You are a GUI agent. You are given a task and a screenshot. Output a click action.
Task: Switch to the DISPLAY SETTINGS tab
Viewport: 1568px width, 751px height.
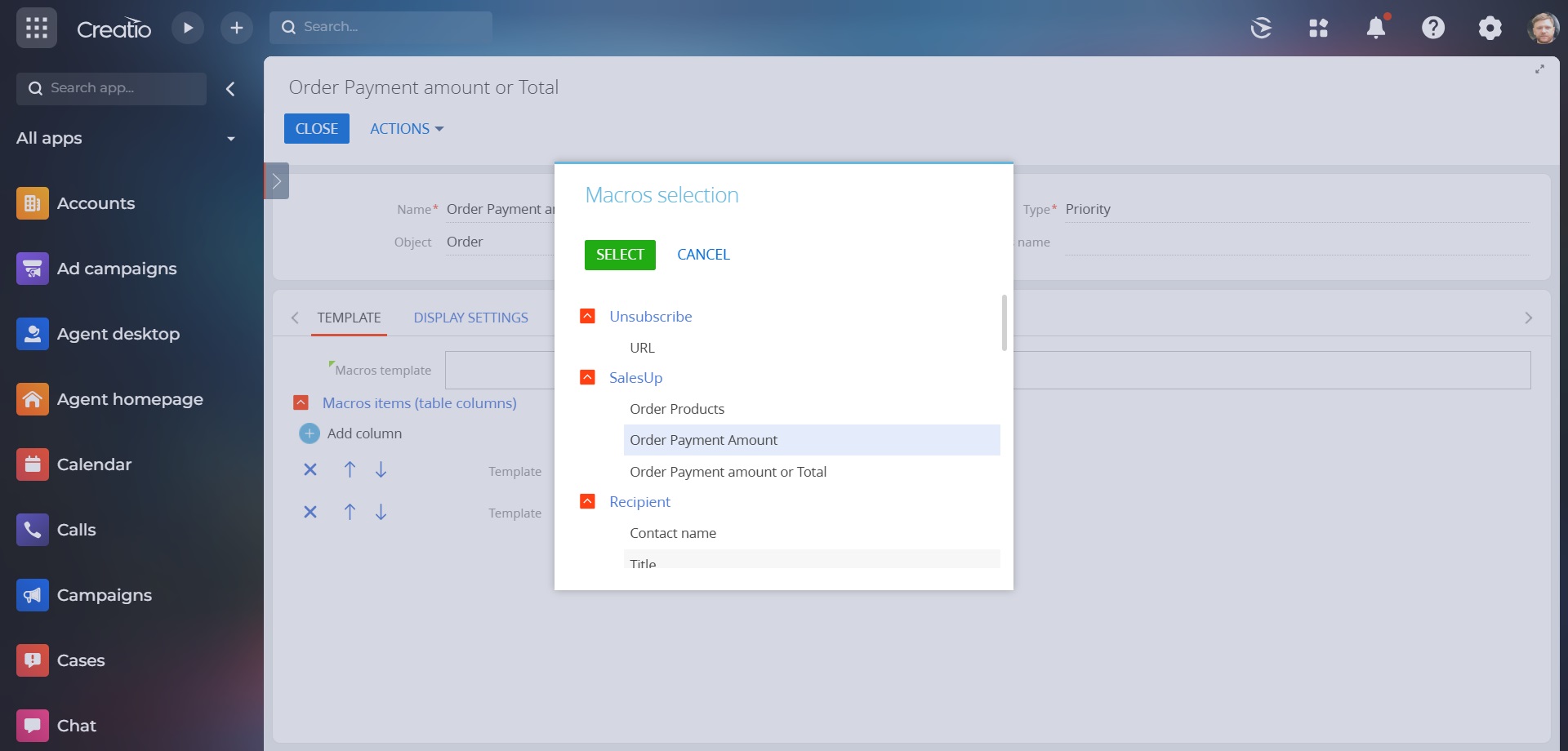(x=470, y=318)
